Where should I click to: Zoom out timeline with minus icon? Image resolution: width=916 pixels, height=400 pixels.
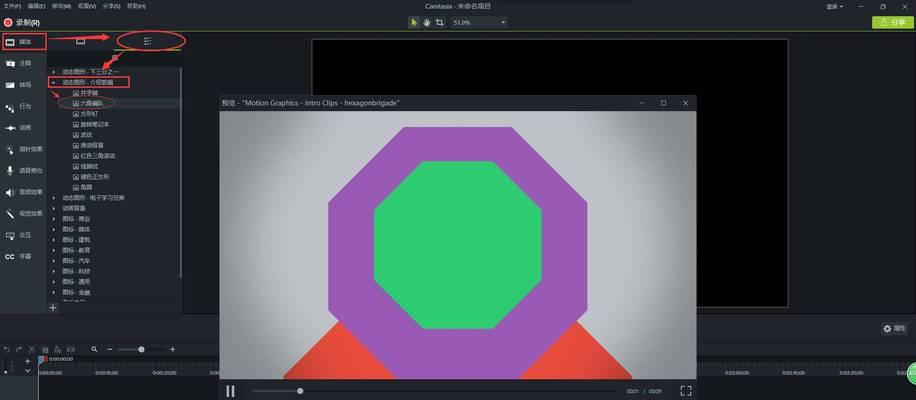point(109,349)
